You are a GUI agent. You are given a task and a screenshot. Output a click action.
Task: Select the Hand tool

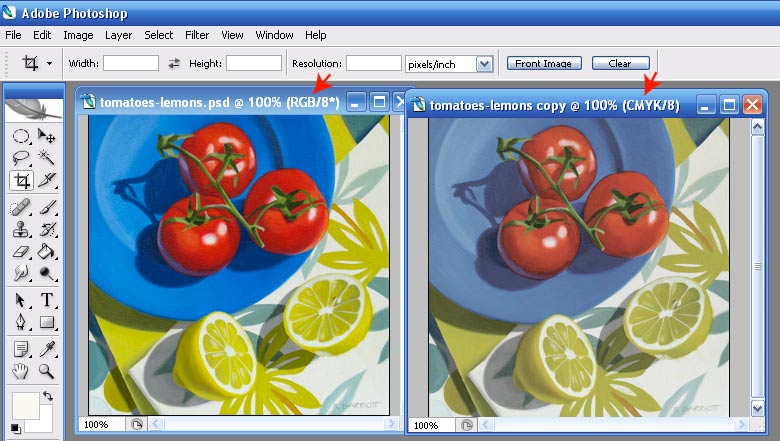[x=20, y=371]
